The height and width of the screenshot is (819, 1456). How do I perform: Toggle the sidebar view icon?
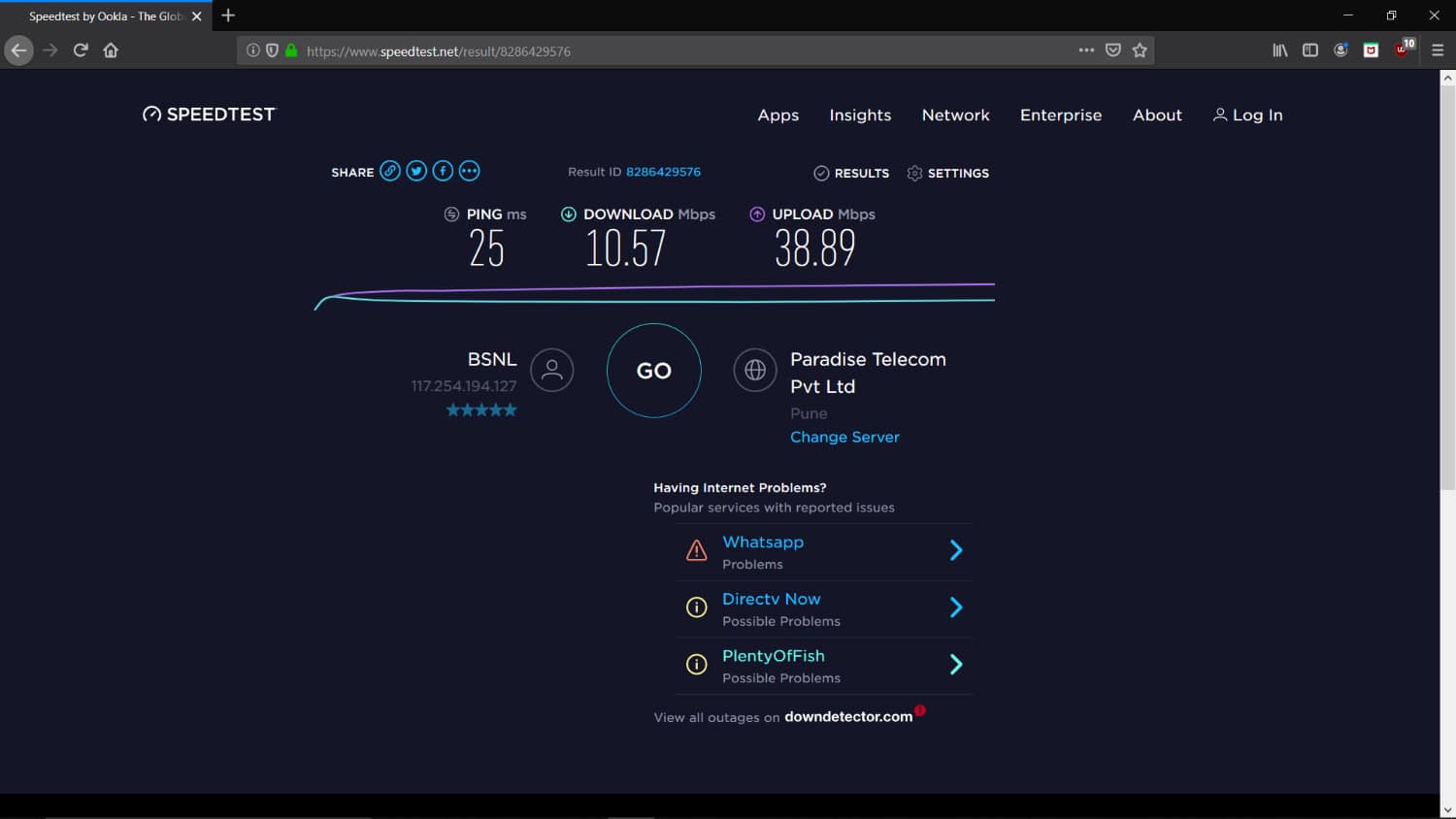(1310, 50)
